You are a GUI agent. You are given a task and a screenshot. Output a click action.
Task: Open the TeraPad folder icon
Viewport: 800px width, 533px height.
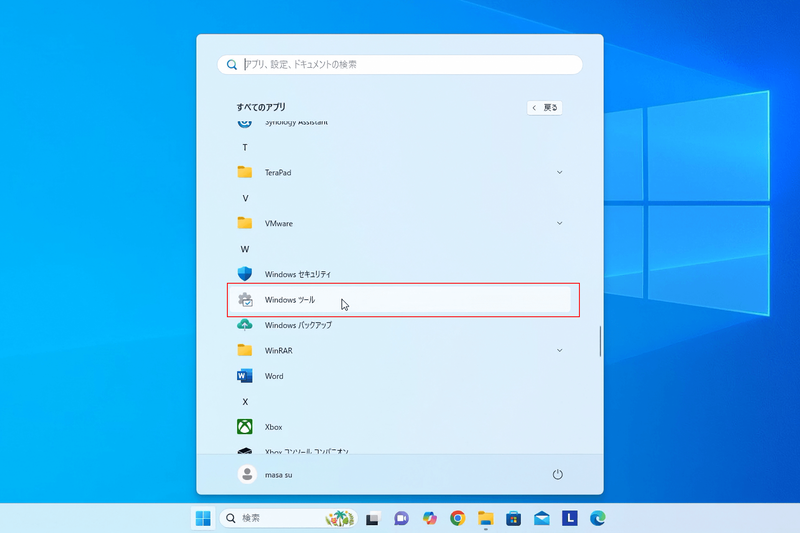[x=245, y=172]
